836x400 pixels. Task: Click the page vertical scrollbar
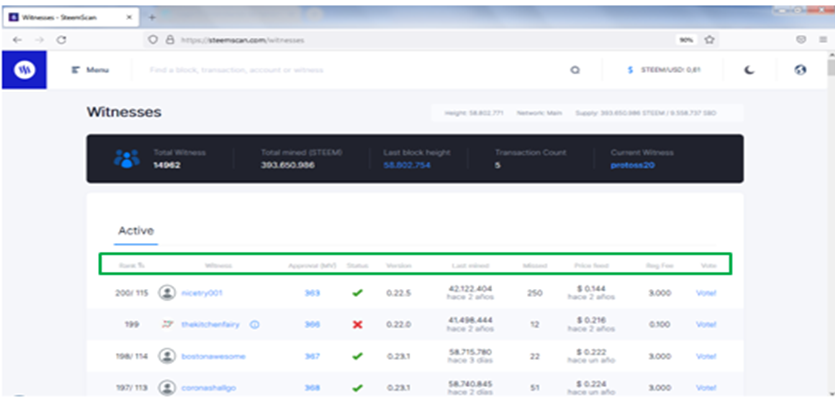830,224
